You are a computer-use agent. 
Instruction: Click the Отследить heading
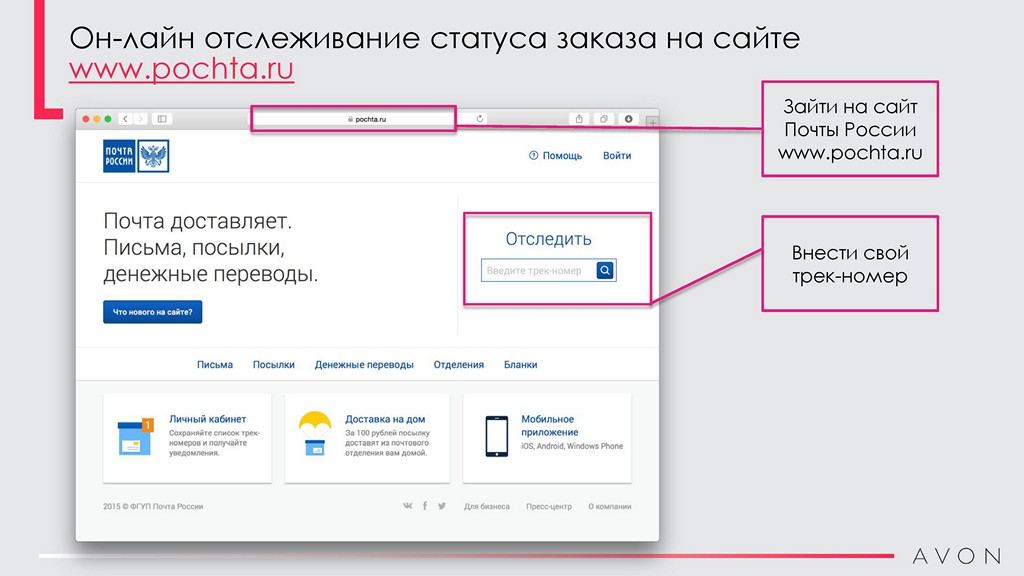(x=549, y=239)
